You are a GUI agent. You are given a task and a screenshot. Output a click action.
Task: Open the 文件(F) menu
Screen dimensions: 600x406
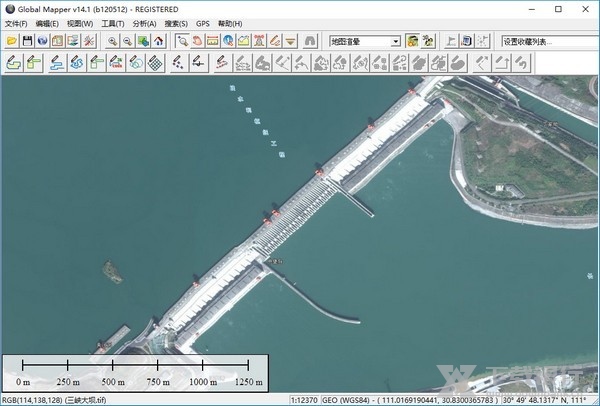(17, 23)
